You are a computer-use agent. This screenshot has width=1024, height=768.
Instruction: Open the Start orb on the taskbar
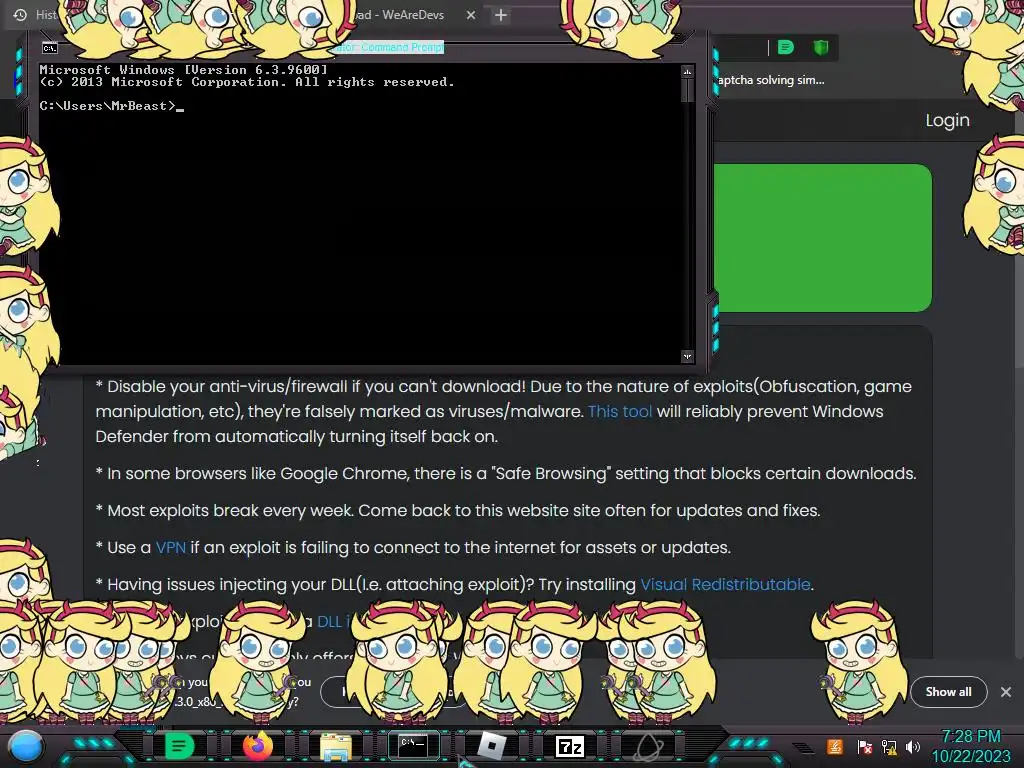click(26, 746)
